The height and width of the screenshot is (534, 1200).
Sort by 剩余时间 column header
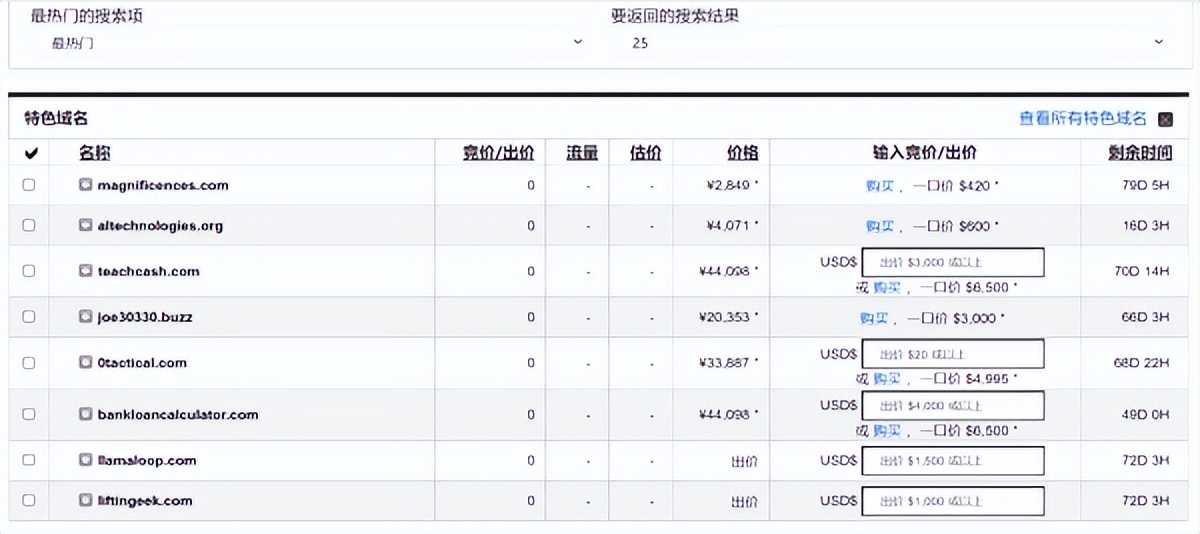pos(1138,153)
